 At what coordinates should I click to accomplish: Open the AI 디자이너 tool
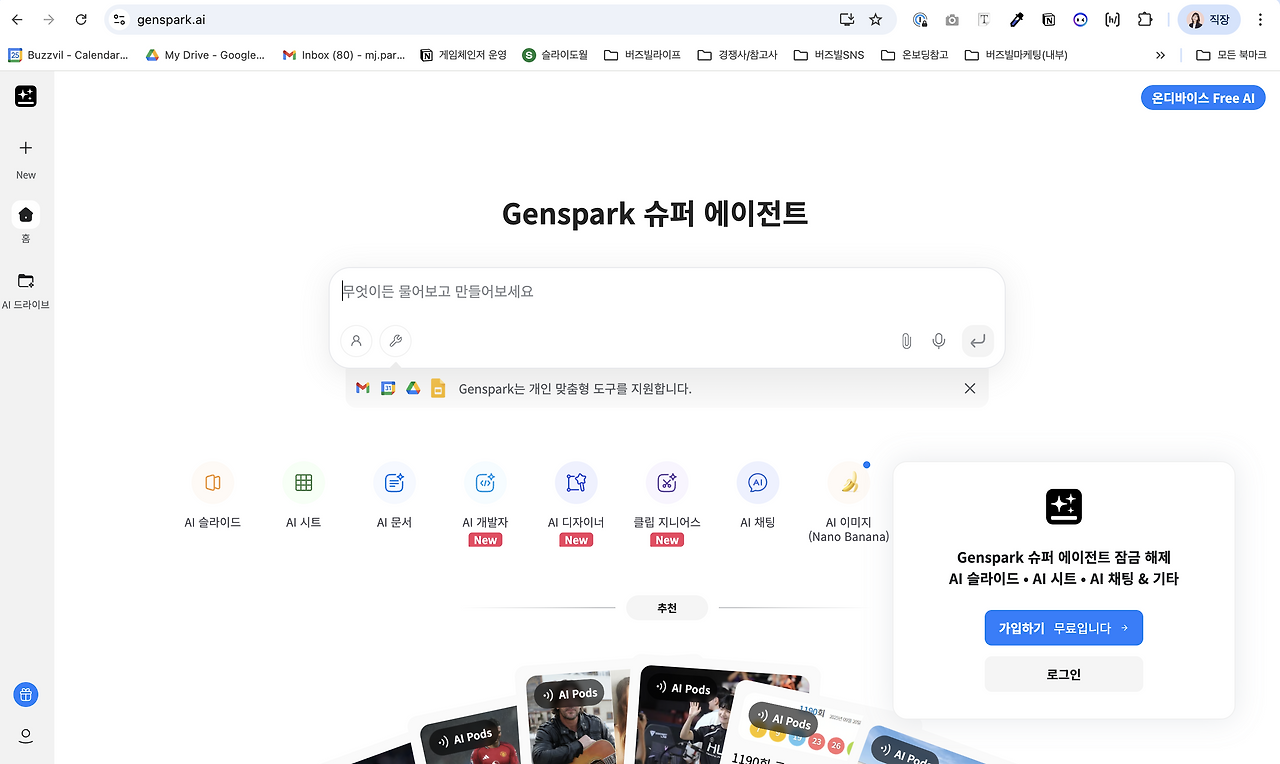click(575, 495)
